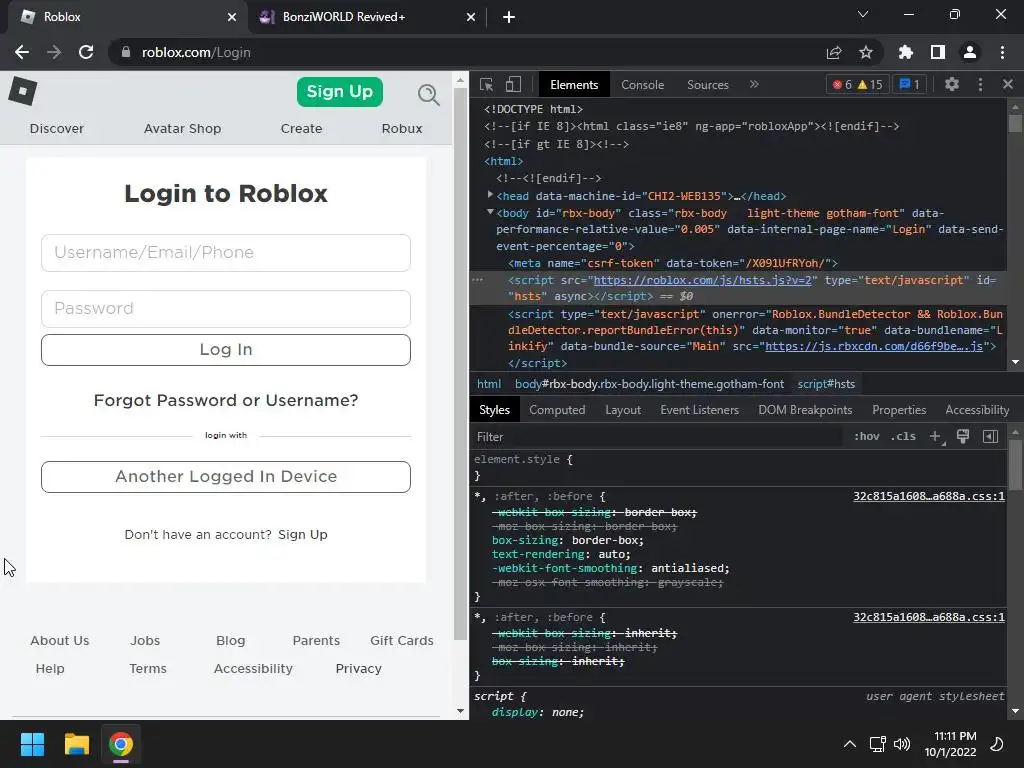
Task: Click the padlock site information icon
Action: tap(126, 52)
